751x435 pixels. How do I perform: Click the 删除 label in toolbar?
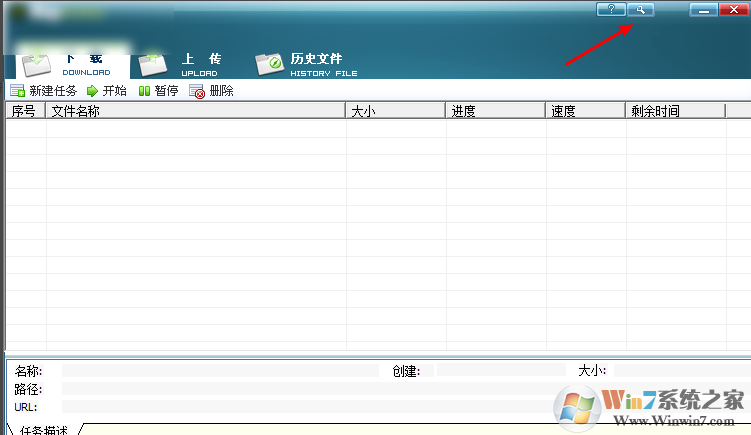221,91
